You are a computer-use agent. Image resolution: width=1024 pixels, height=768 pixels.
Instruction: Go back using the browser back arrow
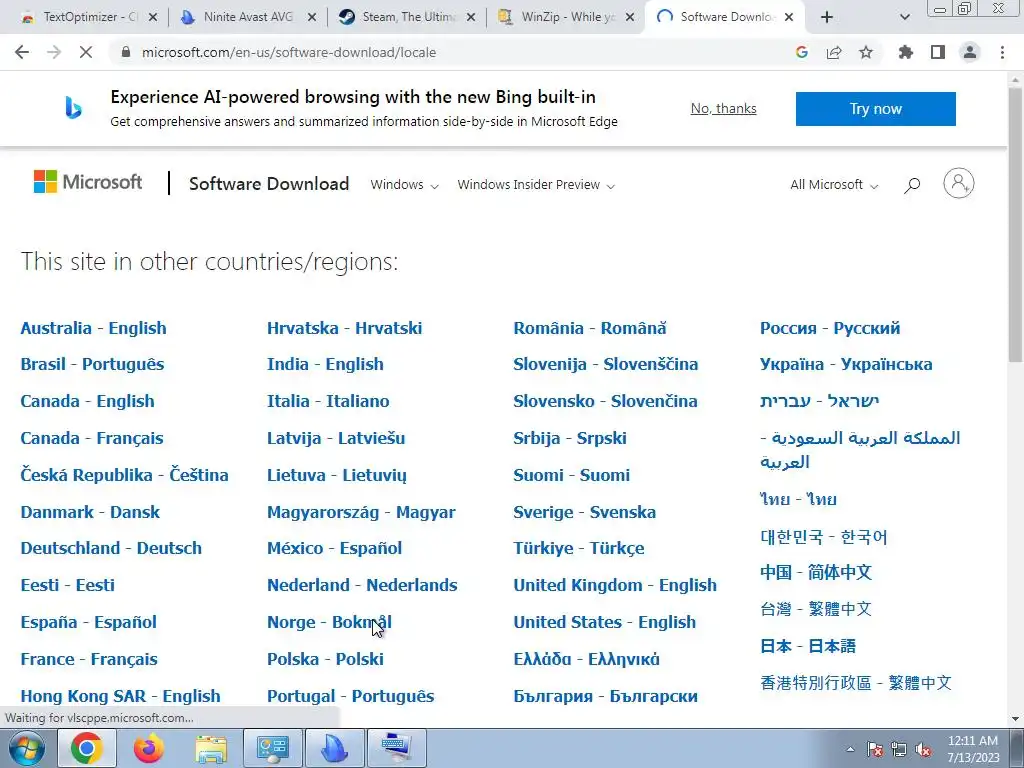(x=22, y=52)
